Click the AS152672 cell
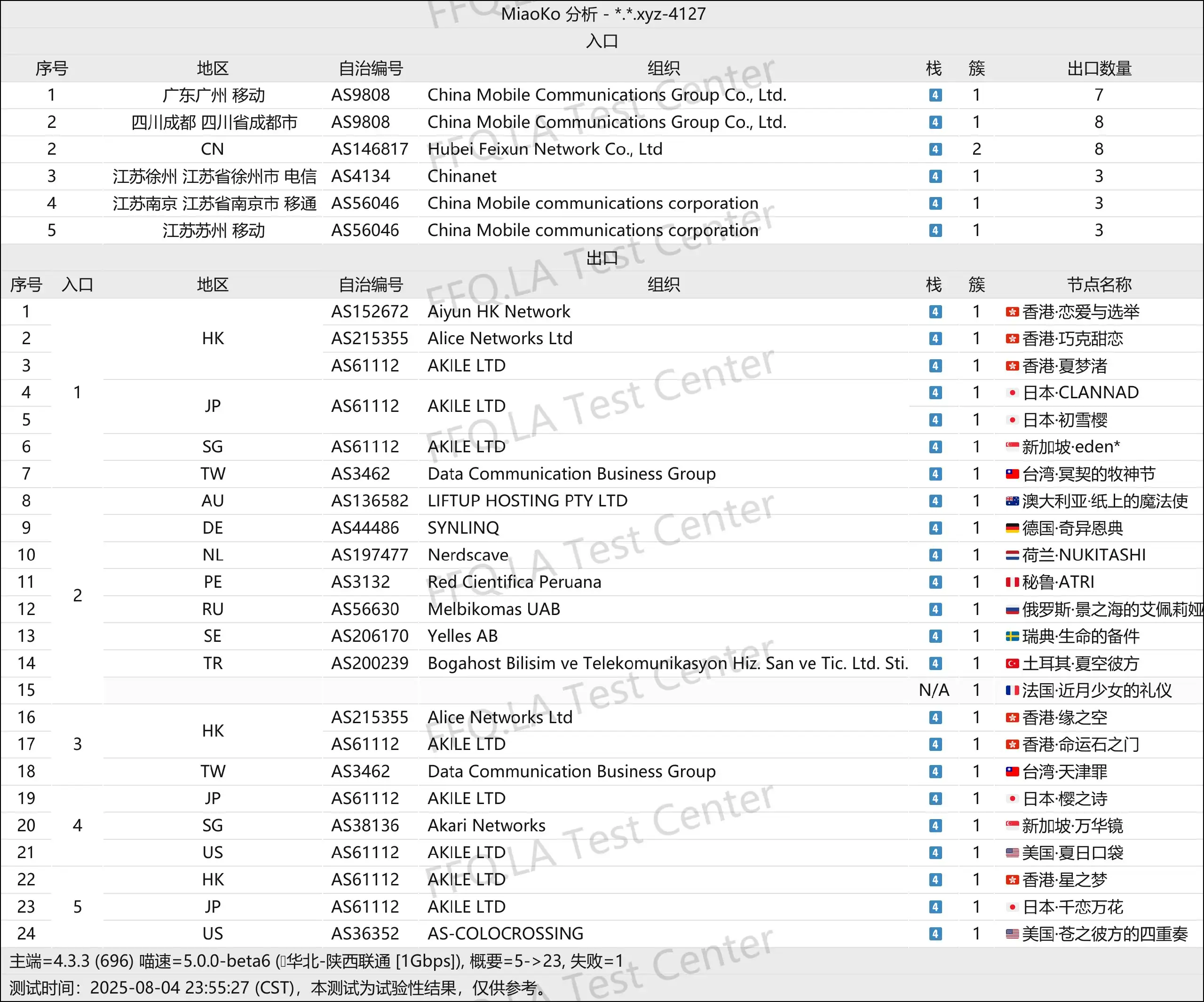The height and width of the screenshot is (1002, 1204). tap(370, 312)
